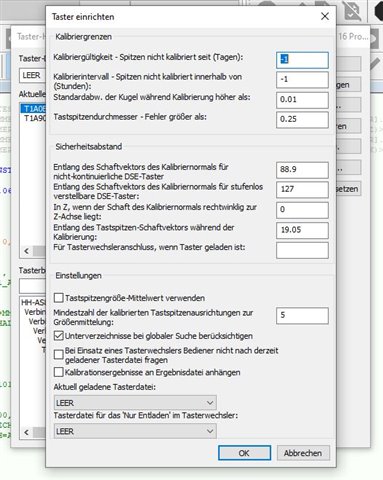383x480 pixels.
Task: Uncheck Unterverzeichnisse bei globaler Suche berücksichtigen
Action: pos(59,336)
